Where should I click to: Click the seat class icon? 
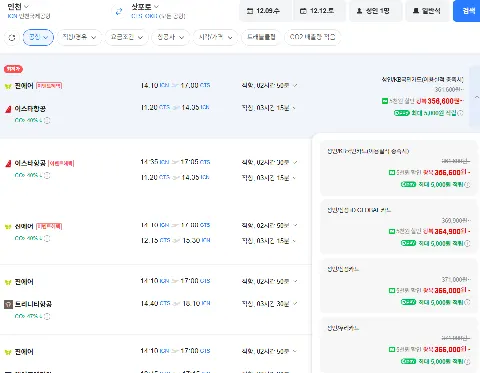coord(416,11)
